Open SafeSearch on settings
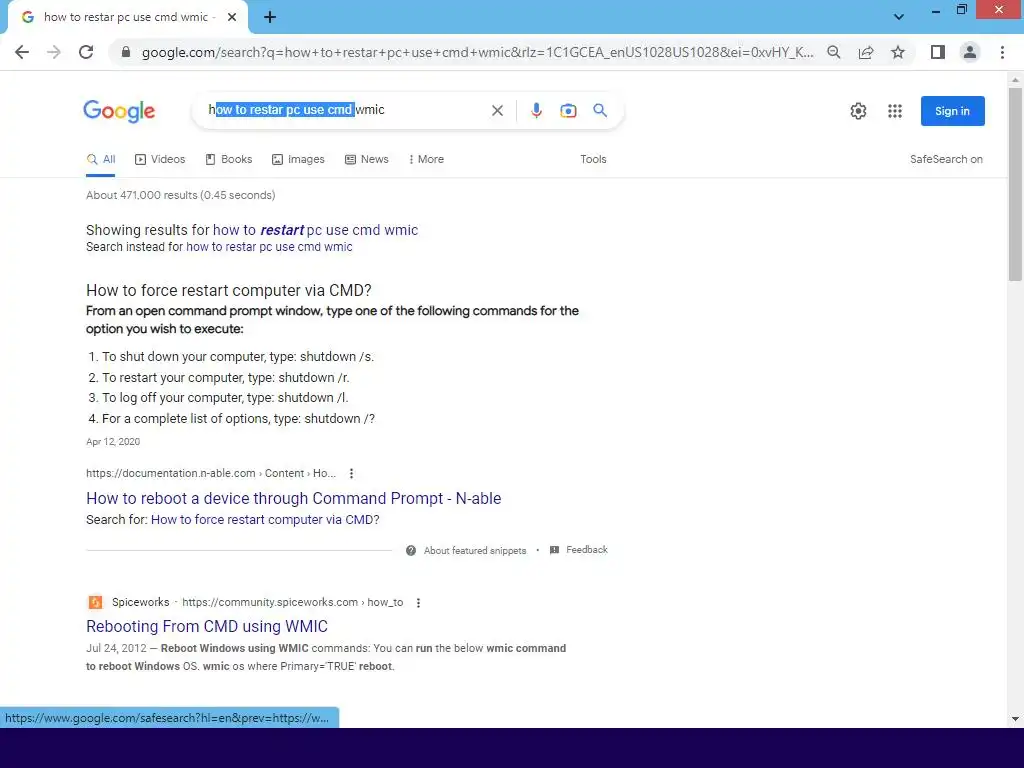 pos(946,159)
